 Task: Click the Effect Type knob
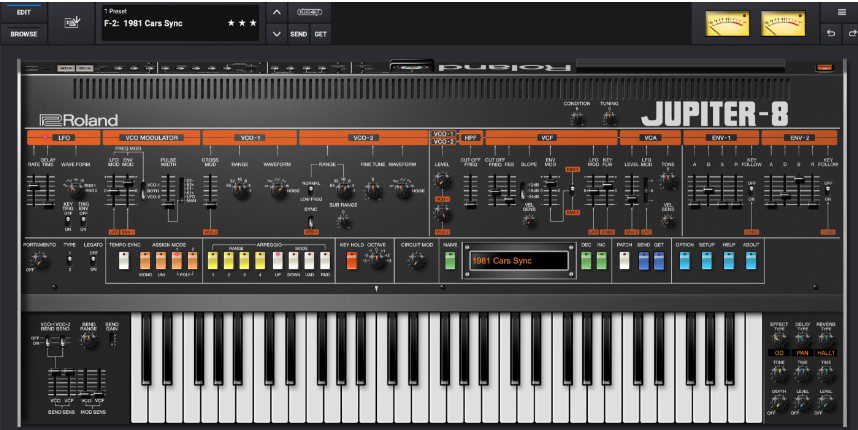click(x=779, y=340)
